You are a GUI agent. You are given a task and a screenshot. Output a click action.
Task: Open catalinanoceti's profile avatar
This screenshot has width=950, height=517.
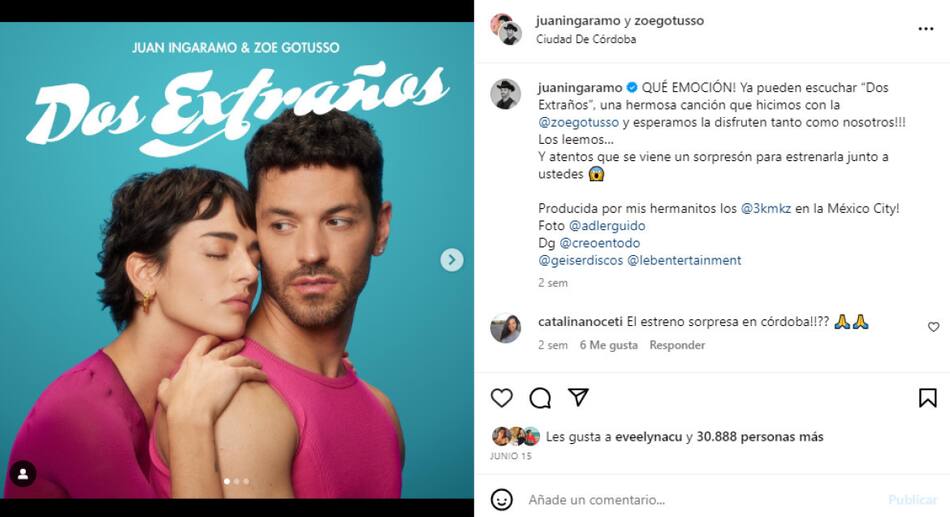(505, 328)
